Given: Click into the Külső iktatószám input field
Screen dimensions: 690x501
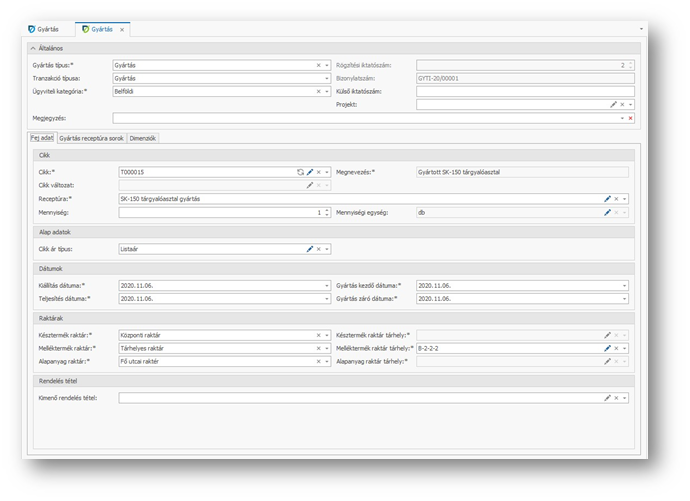Looking at the screenshot, I should coord(525,91).
